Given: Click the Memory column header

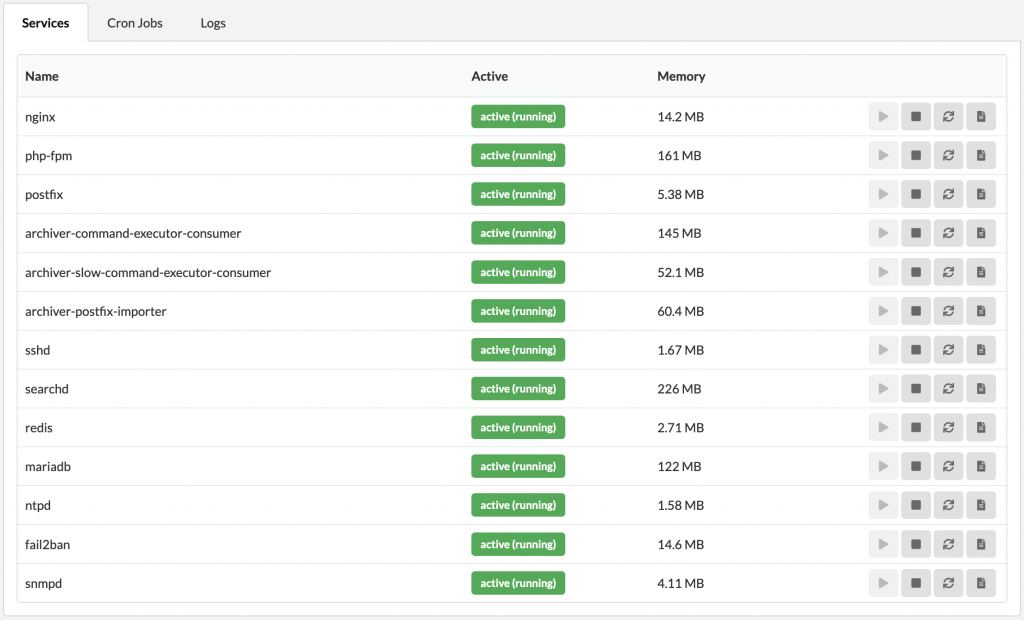Looking at the screenshot, I should pyautogui.click(x=681, y=76).
